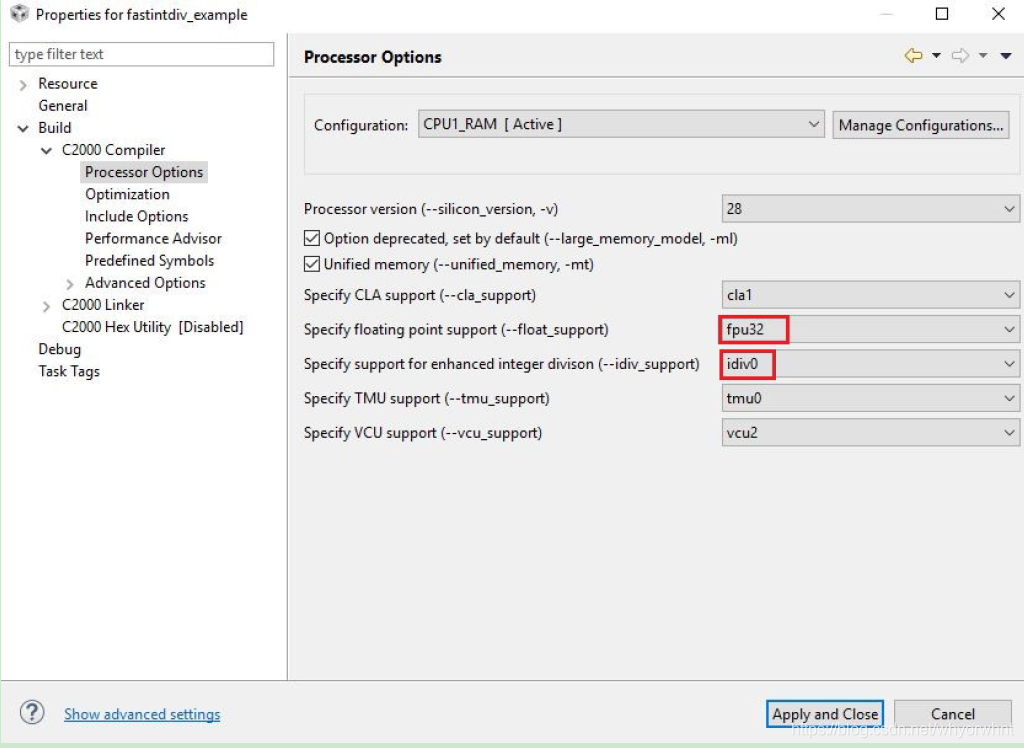Viewport: 1024px width, 748px height.
Task: Select Optimization tree item
Action: (127, 195)
